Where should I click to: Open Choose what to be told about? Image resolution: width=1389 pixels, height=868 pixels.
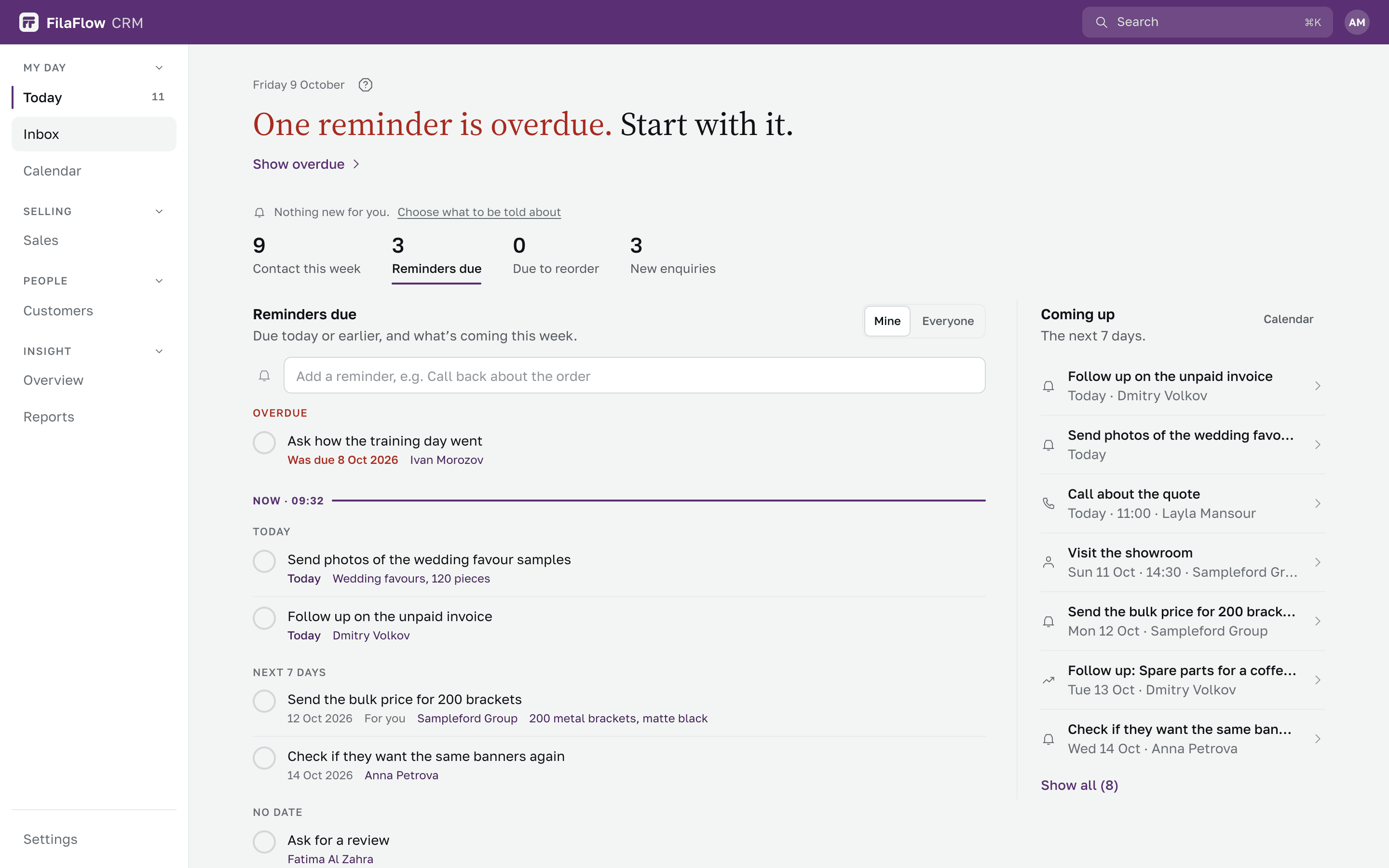(479, 212)
